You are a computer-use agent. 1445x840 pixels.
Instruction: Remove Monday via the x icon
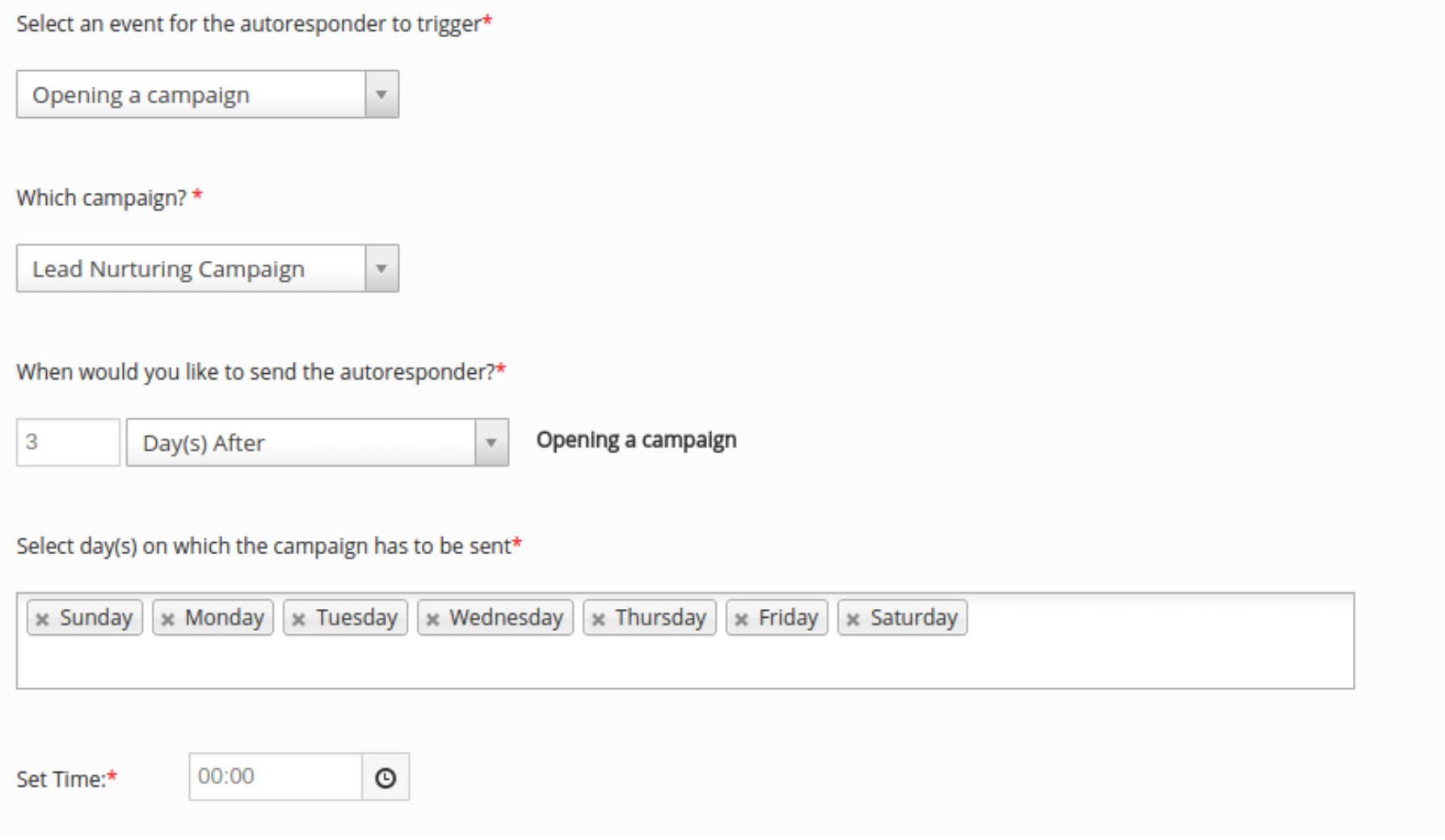(168, 618)
